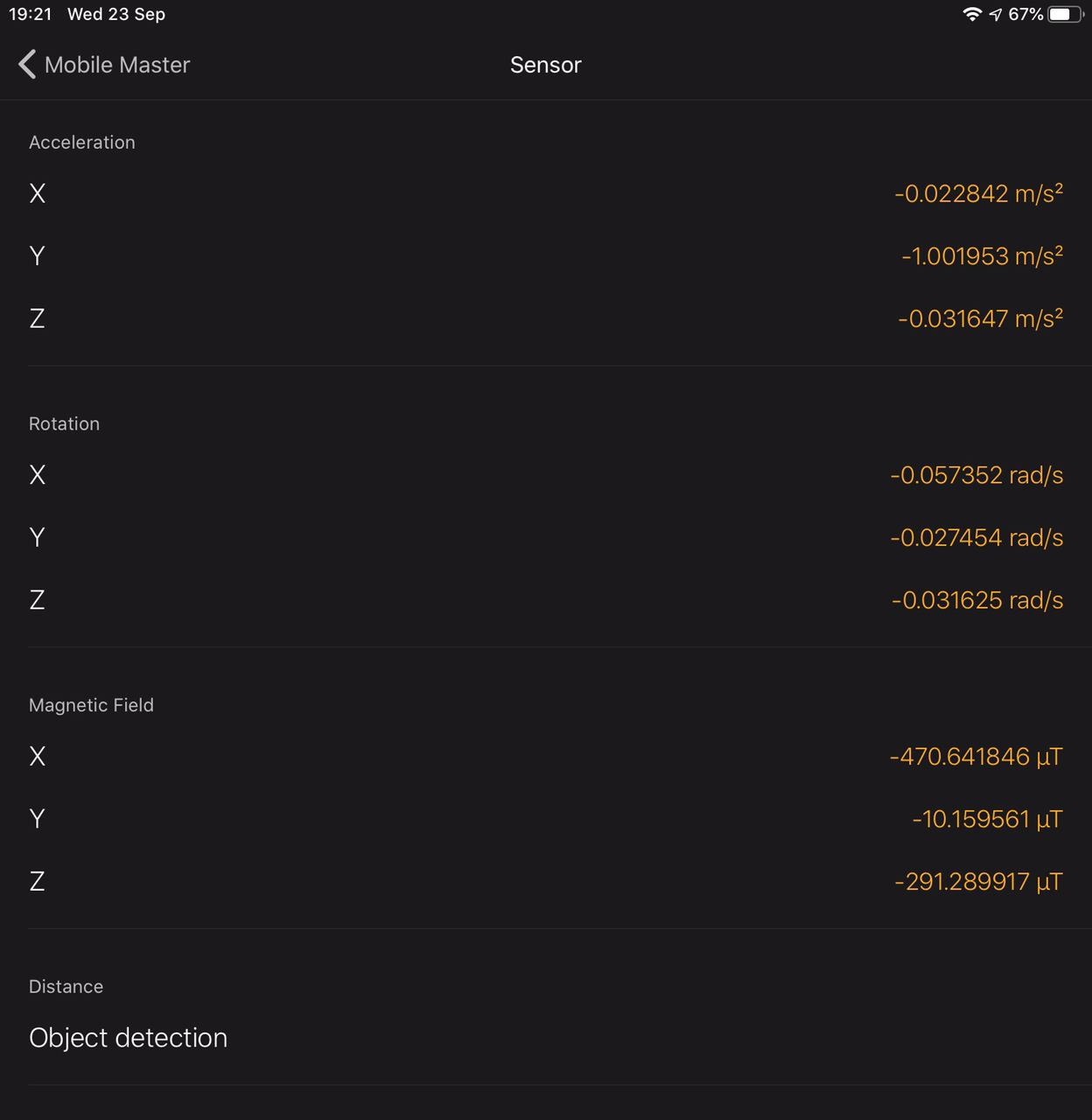Select the Rotation Z row
Screen dimensions: 1092x1120
tap(546, 600)
